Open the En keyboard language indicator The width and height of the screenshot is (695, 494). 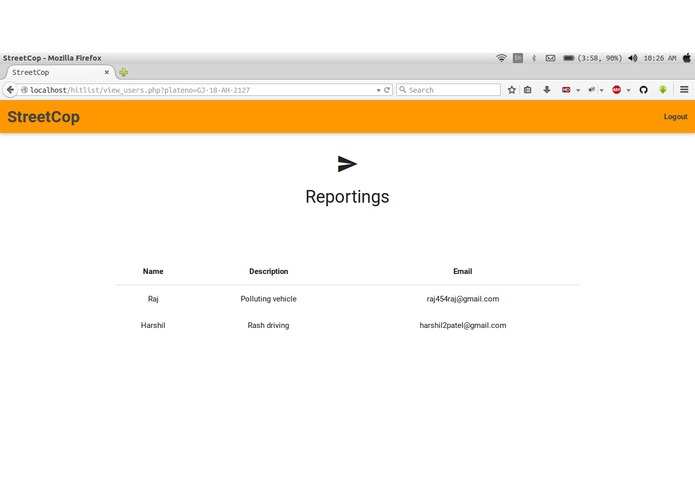click(x=518, y=58)
